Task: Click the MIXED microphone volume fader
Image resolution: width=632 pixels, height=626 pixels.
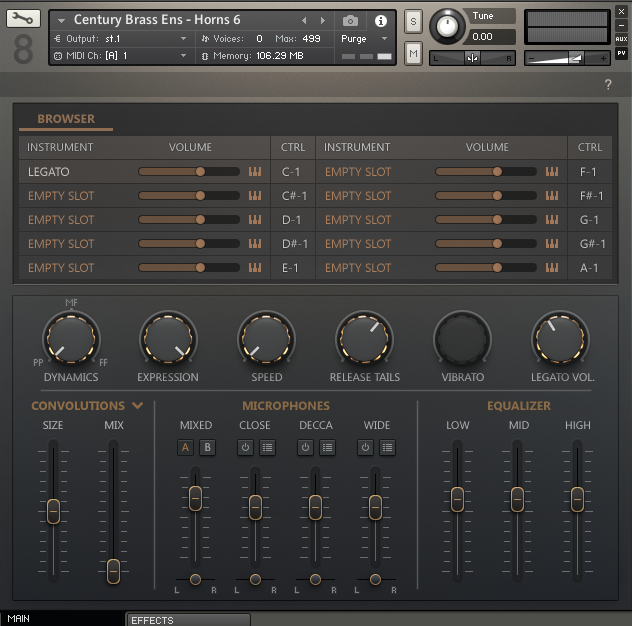Action: click(x=195, y=498)
